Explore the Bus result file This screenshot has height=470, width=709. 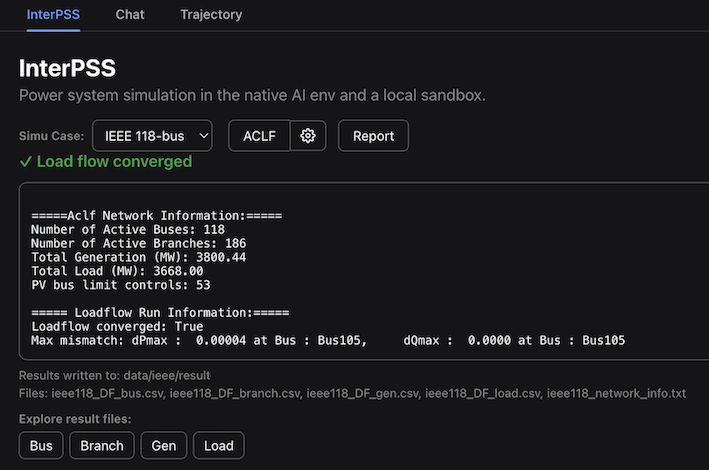tap(41, 446)
